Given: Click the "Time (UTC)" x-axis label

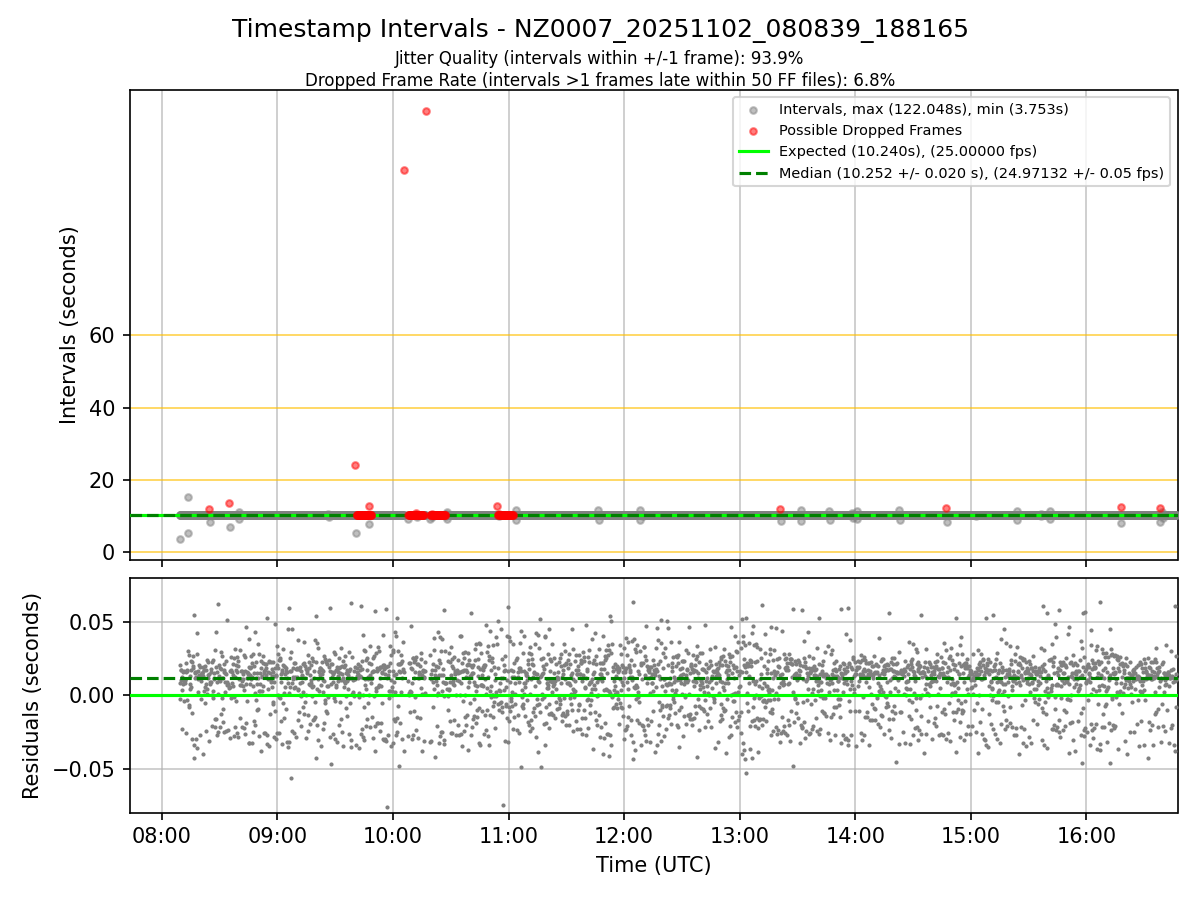Looking at the screenshot, I should coord(653,865).
